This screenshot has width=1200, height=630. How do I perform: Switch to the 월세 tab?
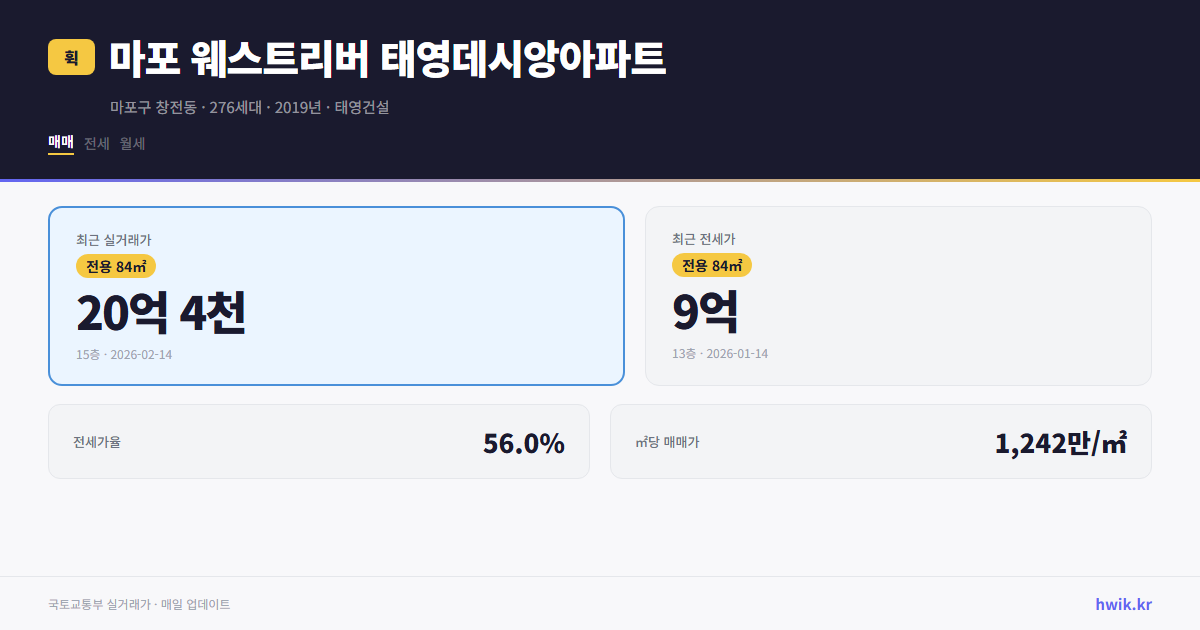point(131,143)
